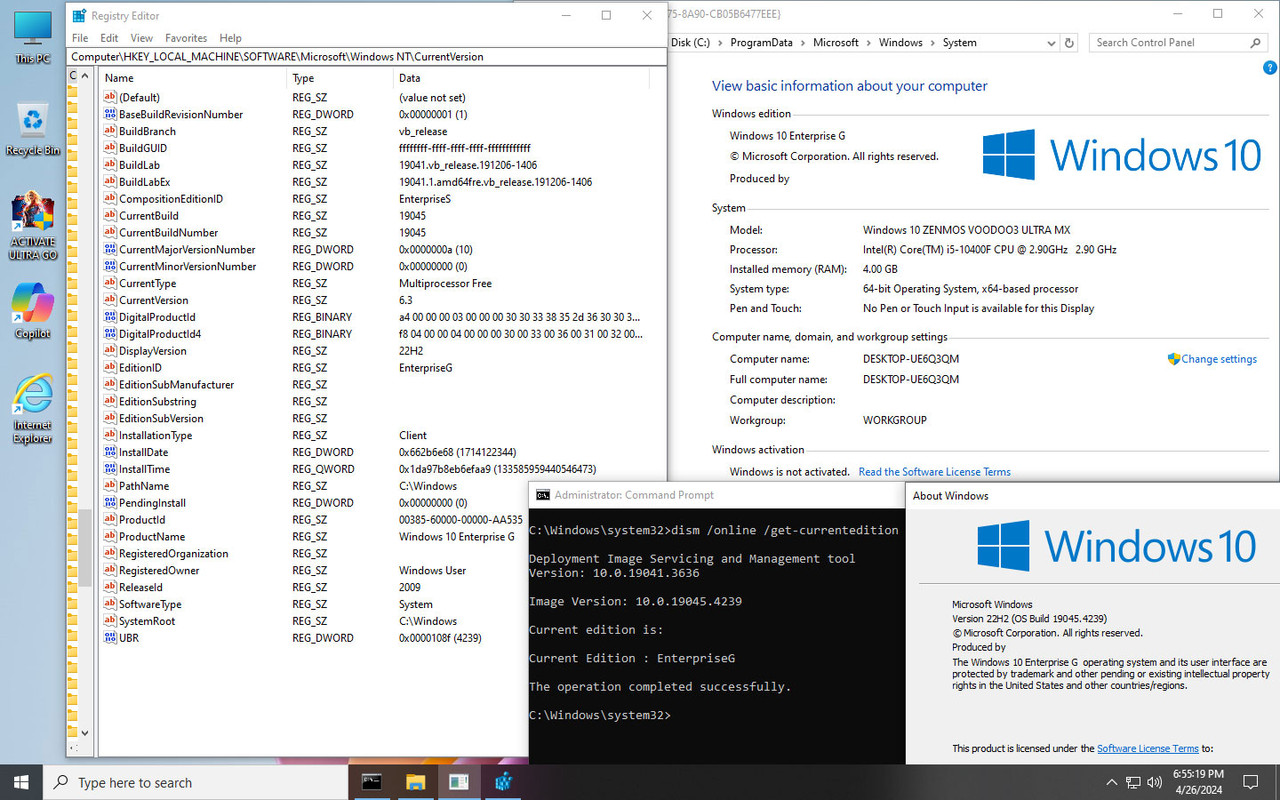Click refresh button in System address bar
The image size is (1280, 800).
1069,43
